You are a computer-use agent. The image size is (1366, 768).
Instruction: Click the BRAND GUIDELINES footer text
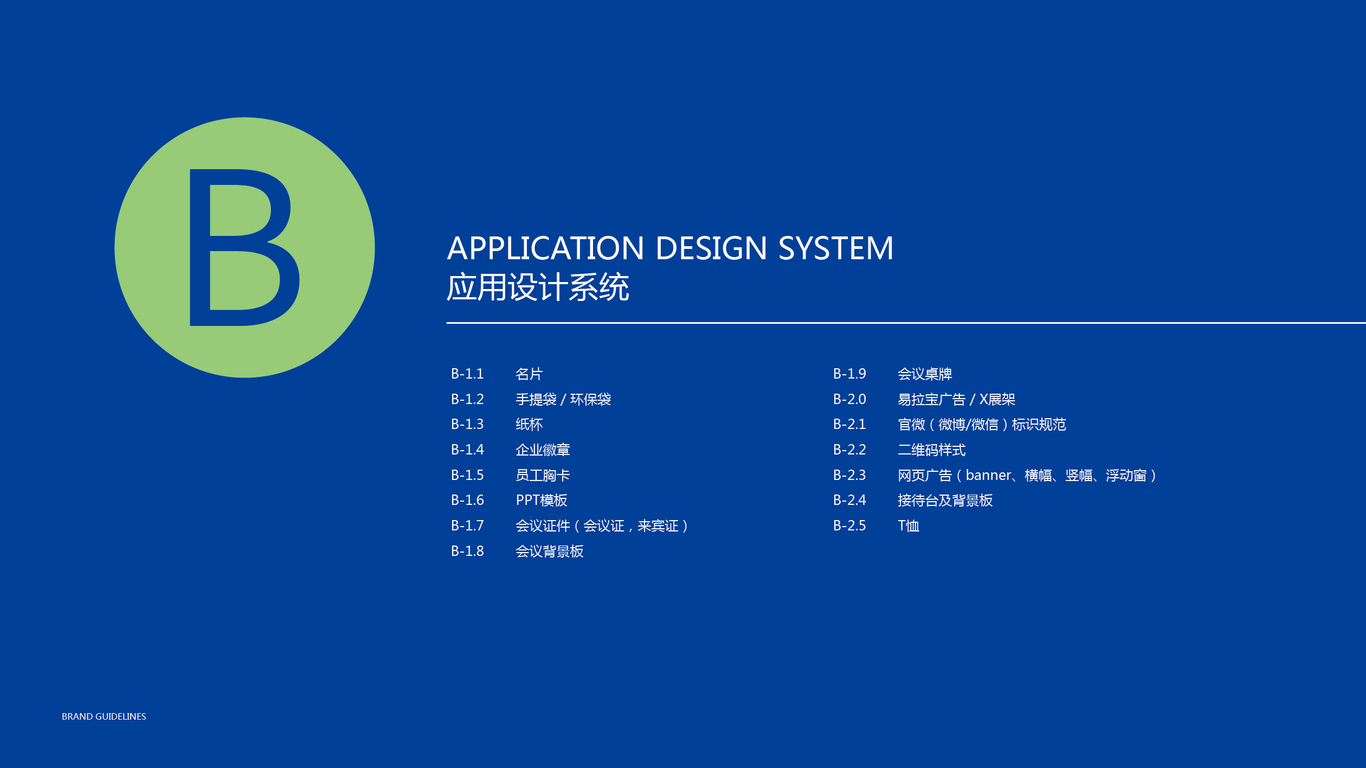pos(104,716)
